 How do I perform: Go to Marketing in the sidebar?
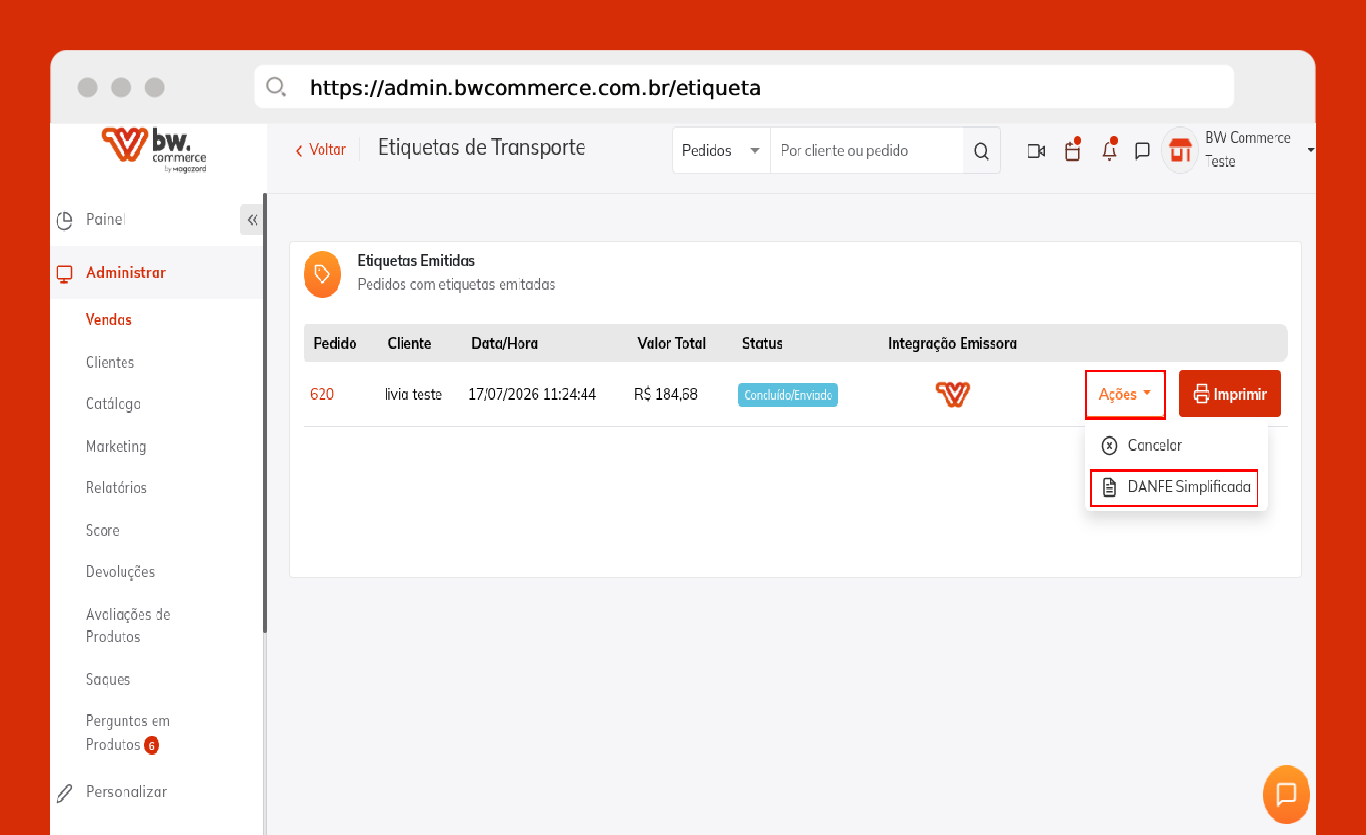pyautogui.click(x=116, y=447)
